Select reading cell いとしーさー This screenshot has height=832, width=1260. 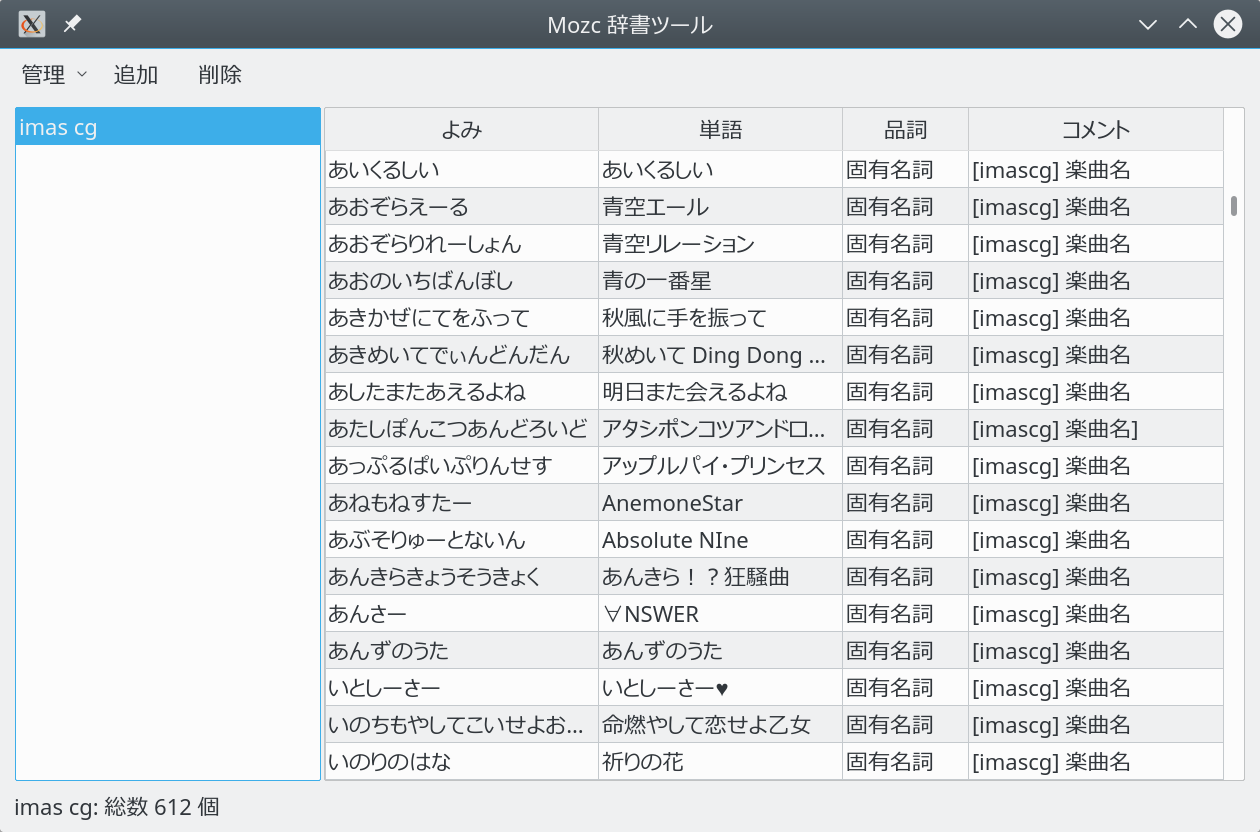point(462,688)
